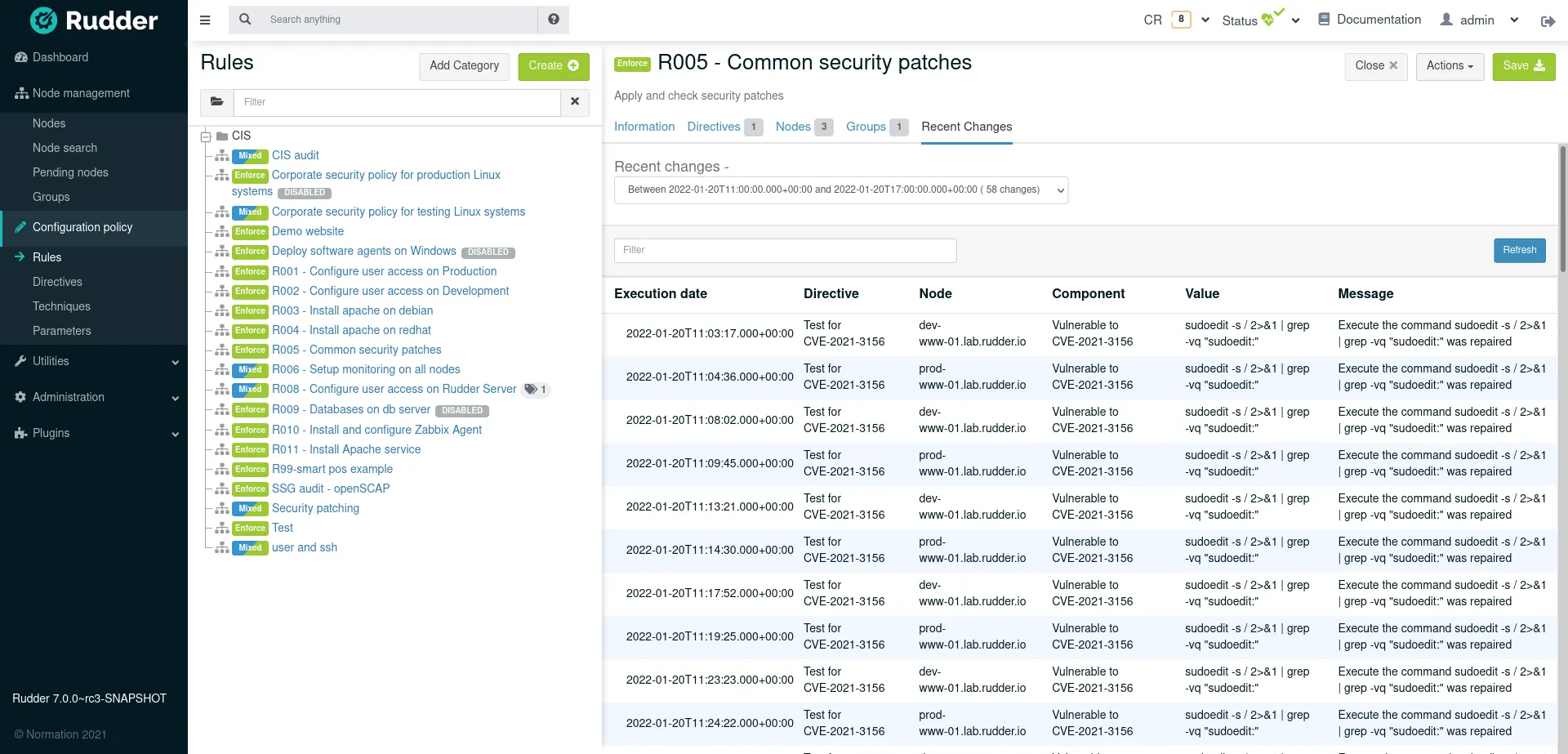This screenshot has height=754, width=1568.
Task: Open search by clicking the magnifier icon
Action: pyautogui.click(x=245, y=19)
